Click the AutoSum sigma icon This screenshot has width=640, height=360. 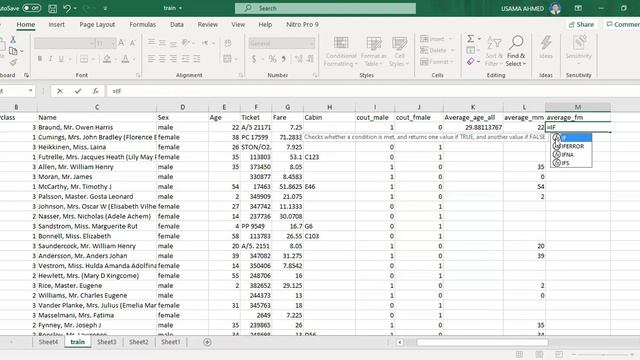471,39
